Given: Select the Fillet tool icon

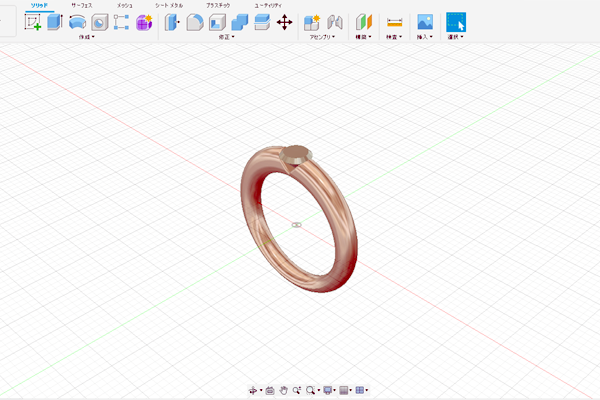Looking at the screenshot, I should [x=195, y=22].
